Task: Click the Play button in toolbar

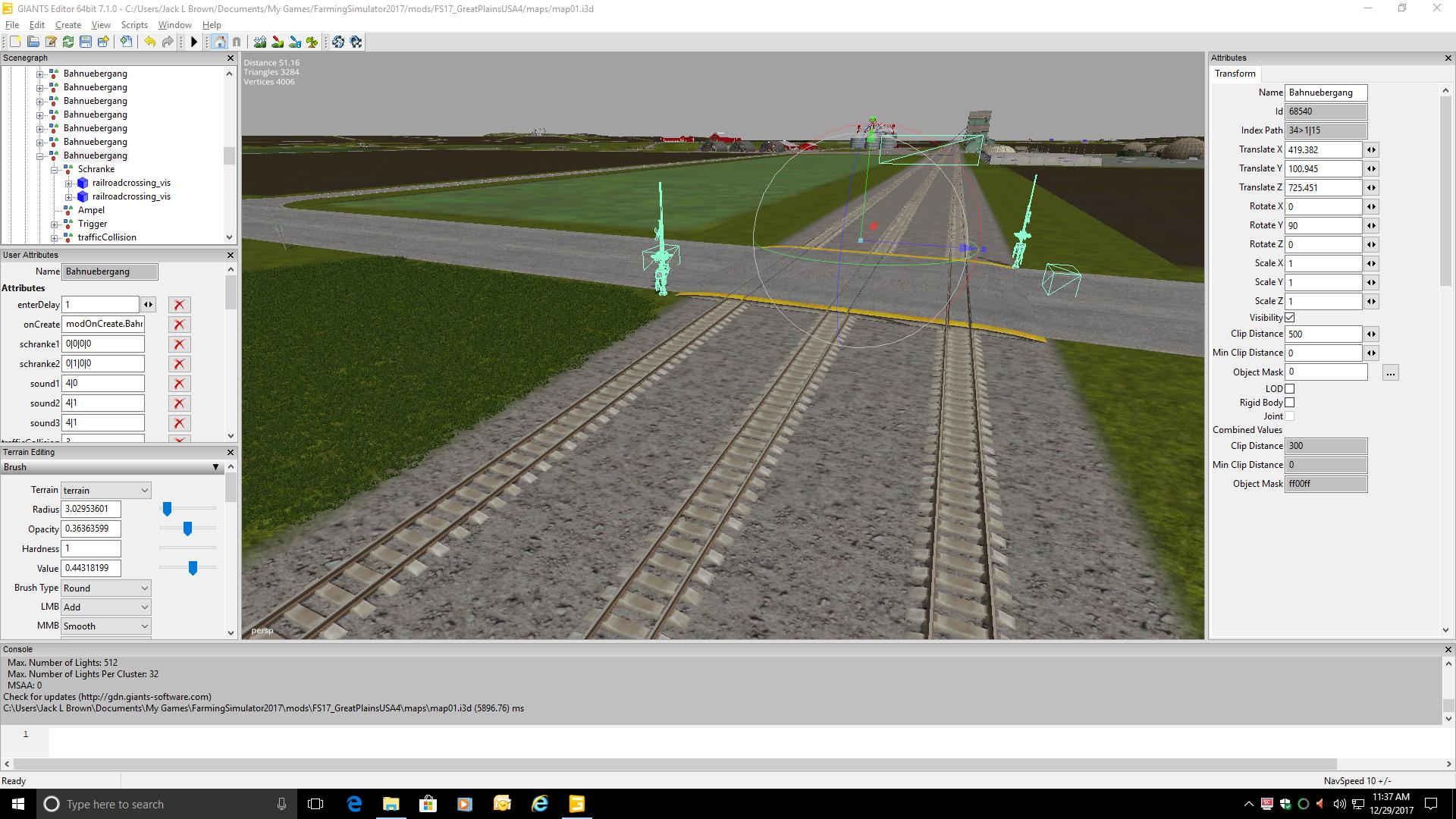Action: coord(194,42)
